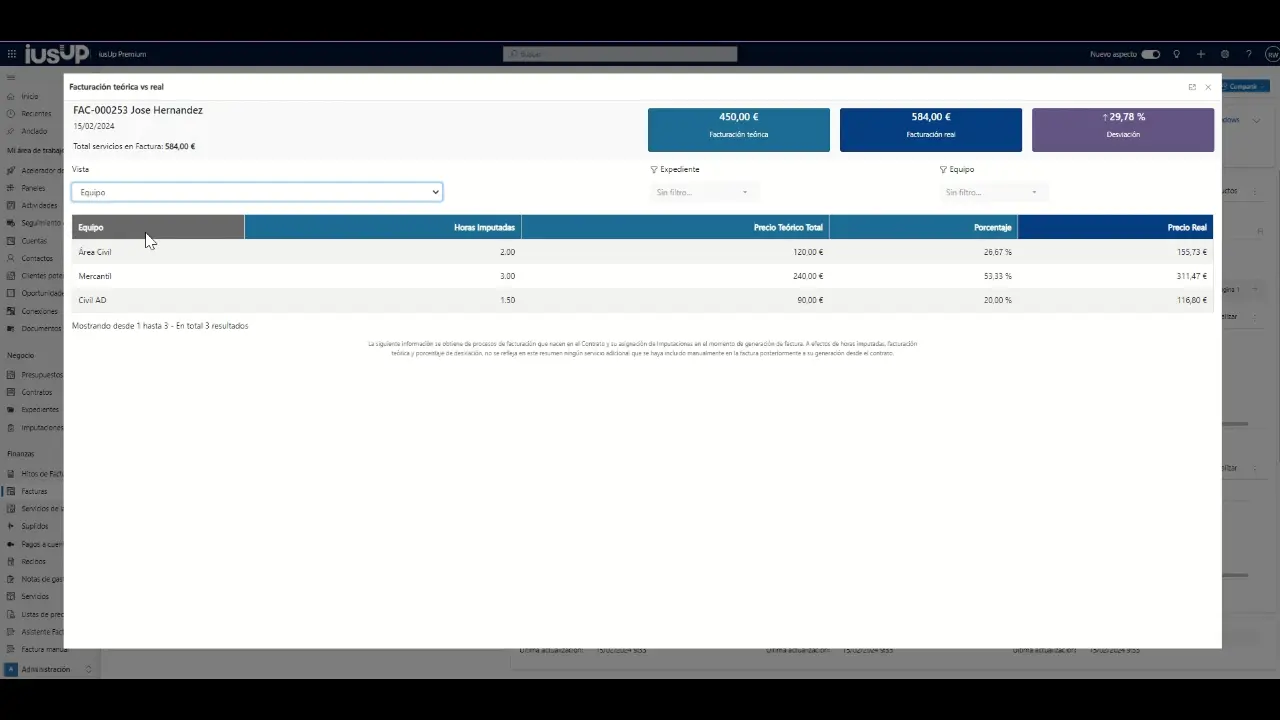Screen dimensions: 1280x720
Task: Open Inicio in the left navigation
Action: (x=30, y=96)
